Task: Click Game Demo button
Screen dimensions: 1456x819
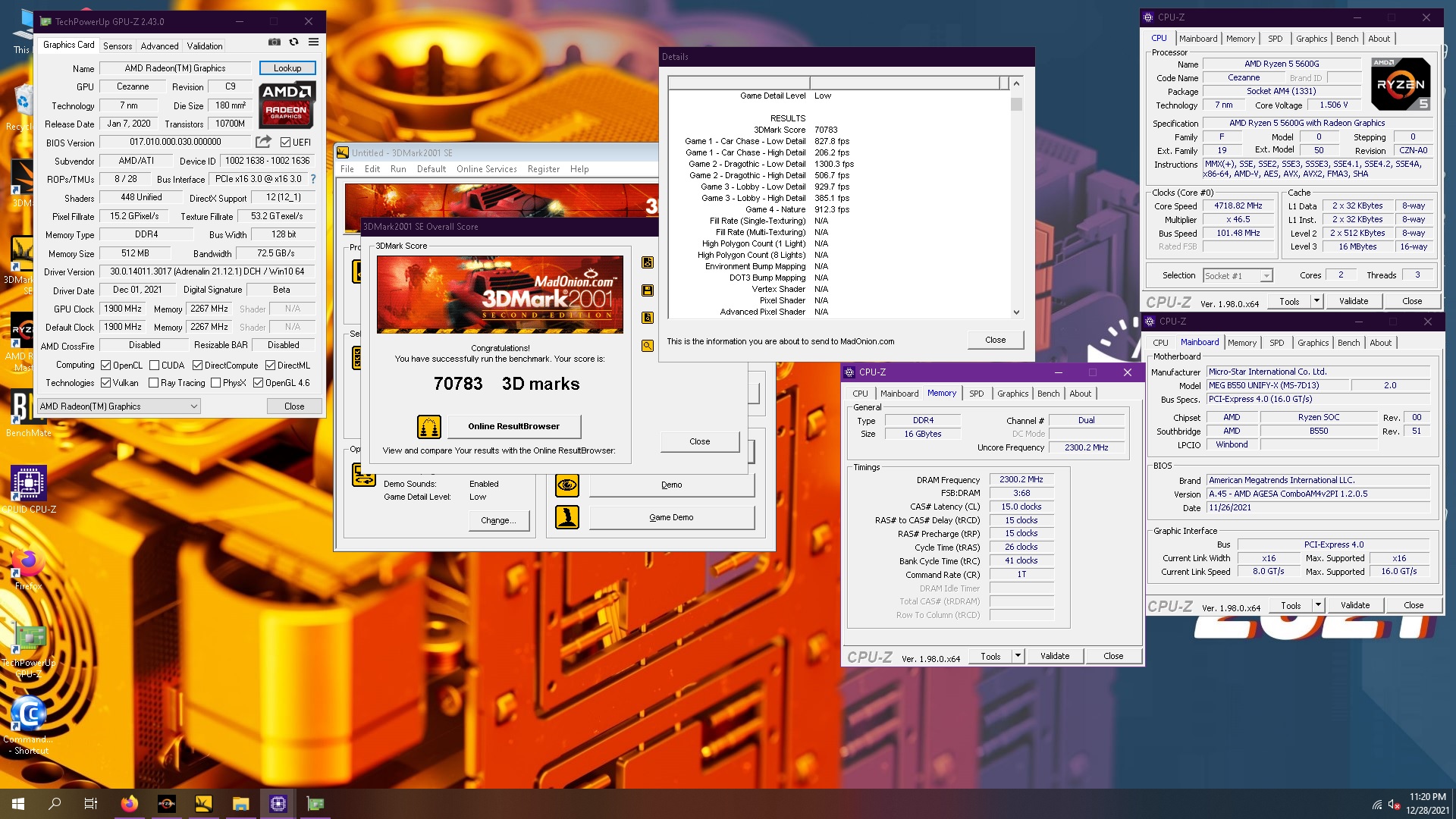Action: [x=671, y=517]
